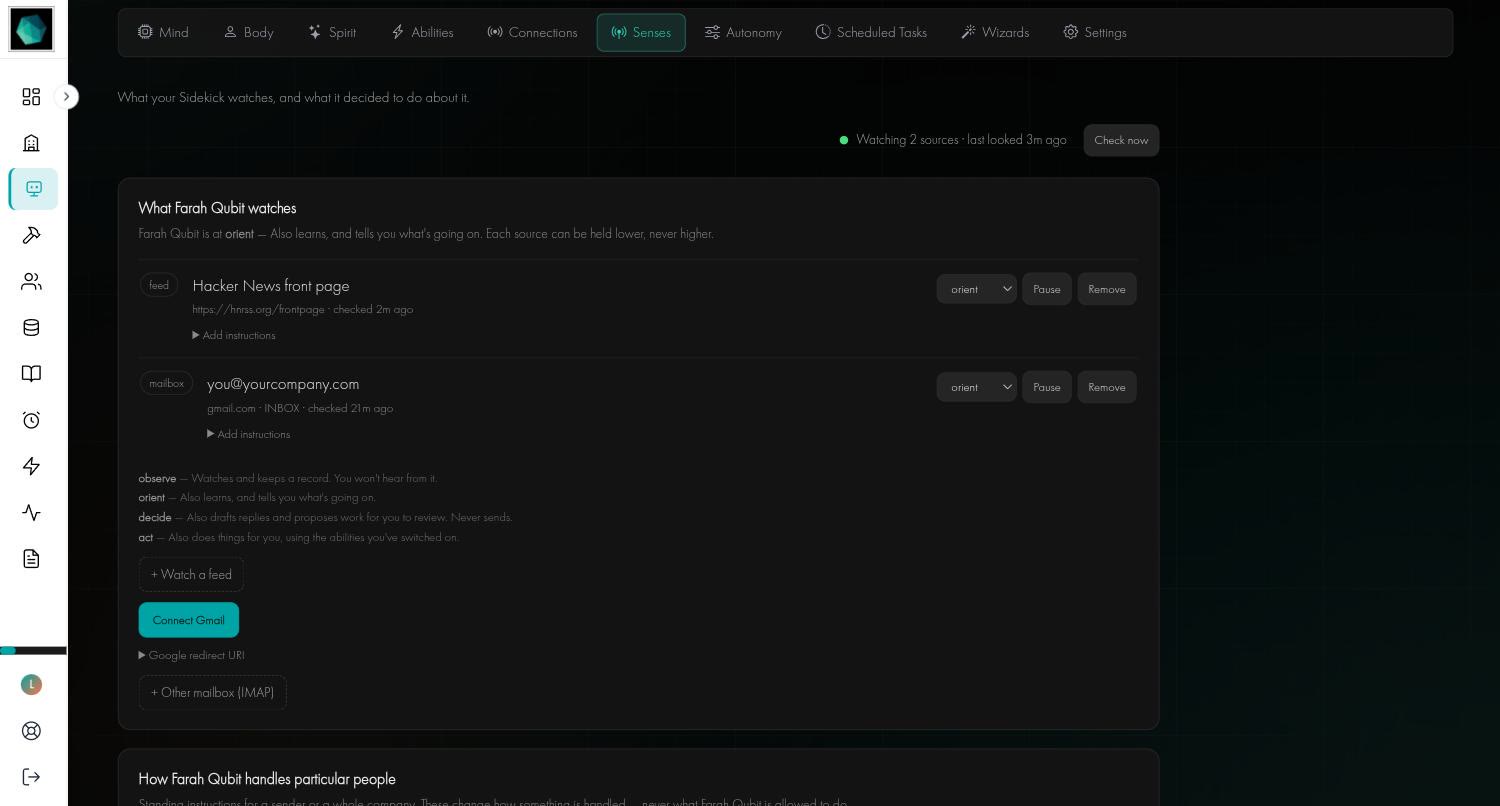Image resolution: width=1500 pixels, height=806 pixels.
Task: Switch to the Mind tab
Action: coord(163,33)
